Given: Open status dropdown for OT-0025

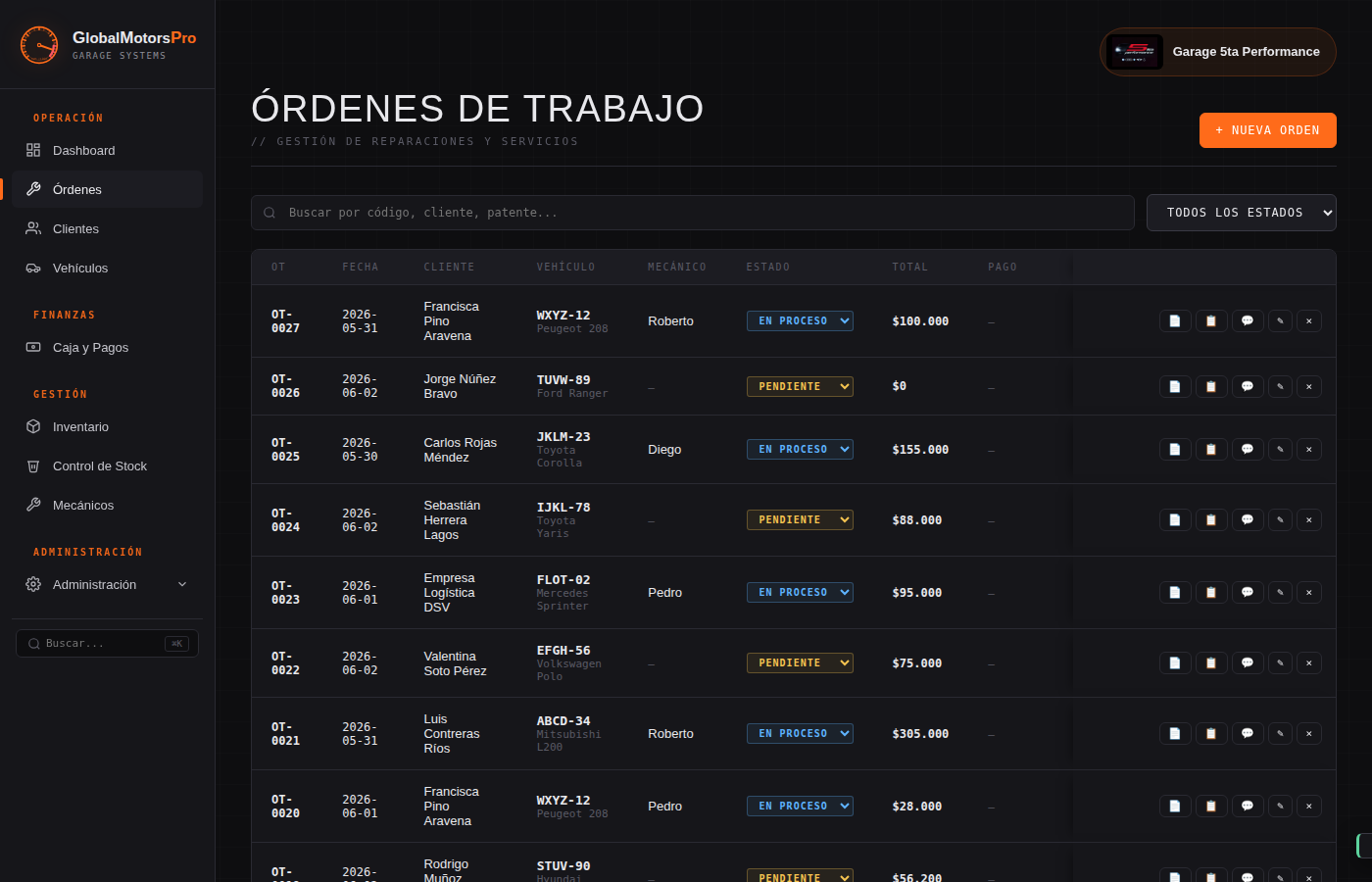Looking at the screenshot, I should (x=800, y=449).
